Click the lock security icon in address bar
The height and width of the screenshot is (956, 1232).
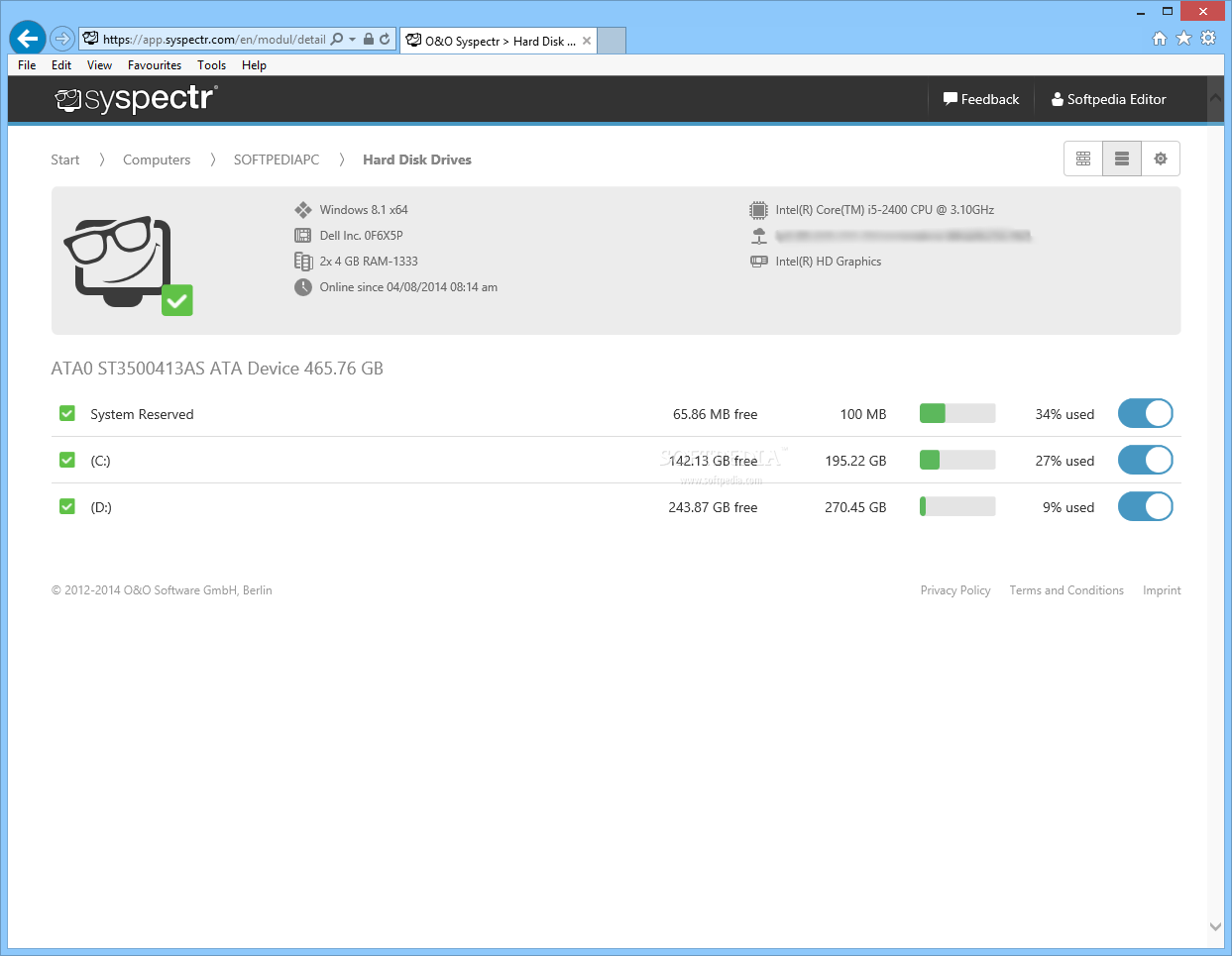click(x=369, y=40)
